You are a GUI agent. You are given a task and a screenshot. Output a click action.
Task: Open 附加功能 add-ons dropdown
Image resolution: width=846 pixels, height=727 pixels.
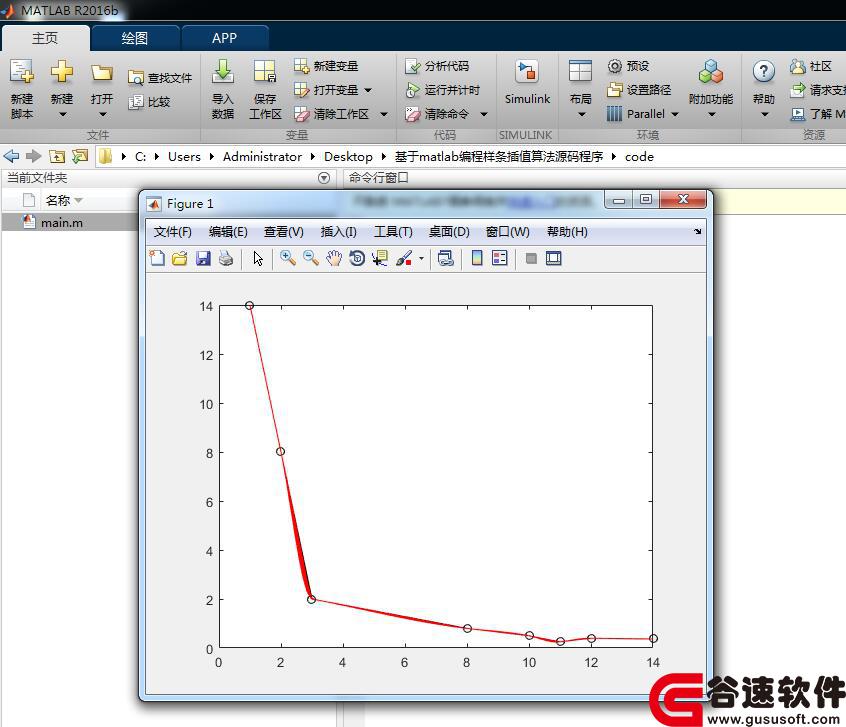[x=711, y=89]
